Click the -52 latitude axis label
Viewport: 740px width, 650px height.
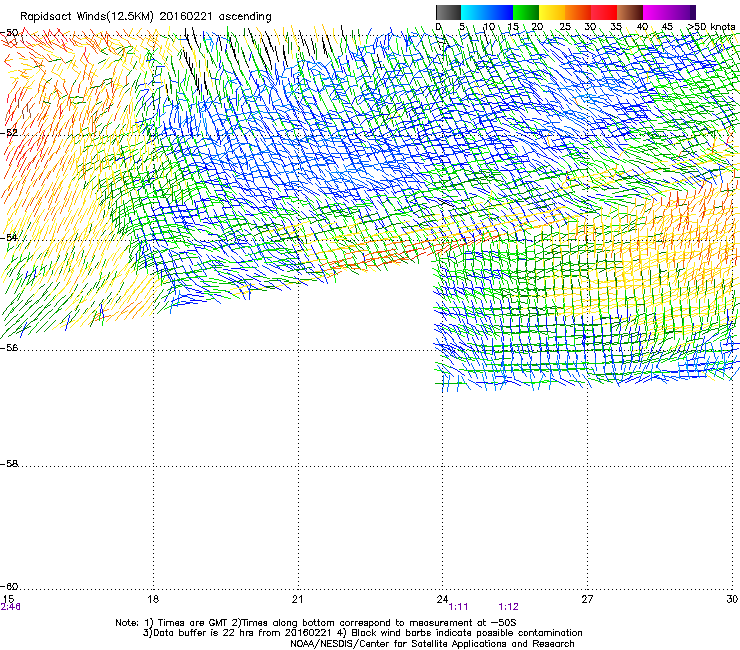[x=9, y=133]
